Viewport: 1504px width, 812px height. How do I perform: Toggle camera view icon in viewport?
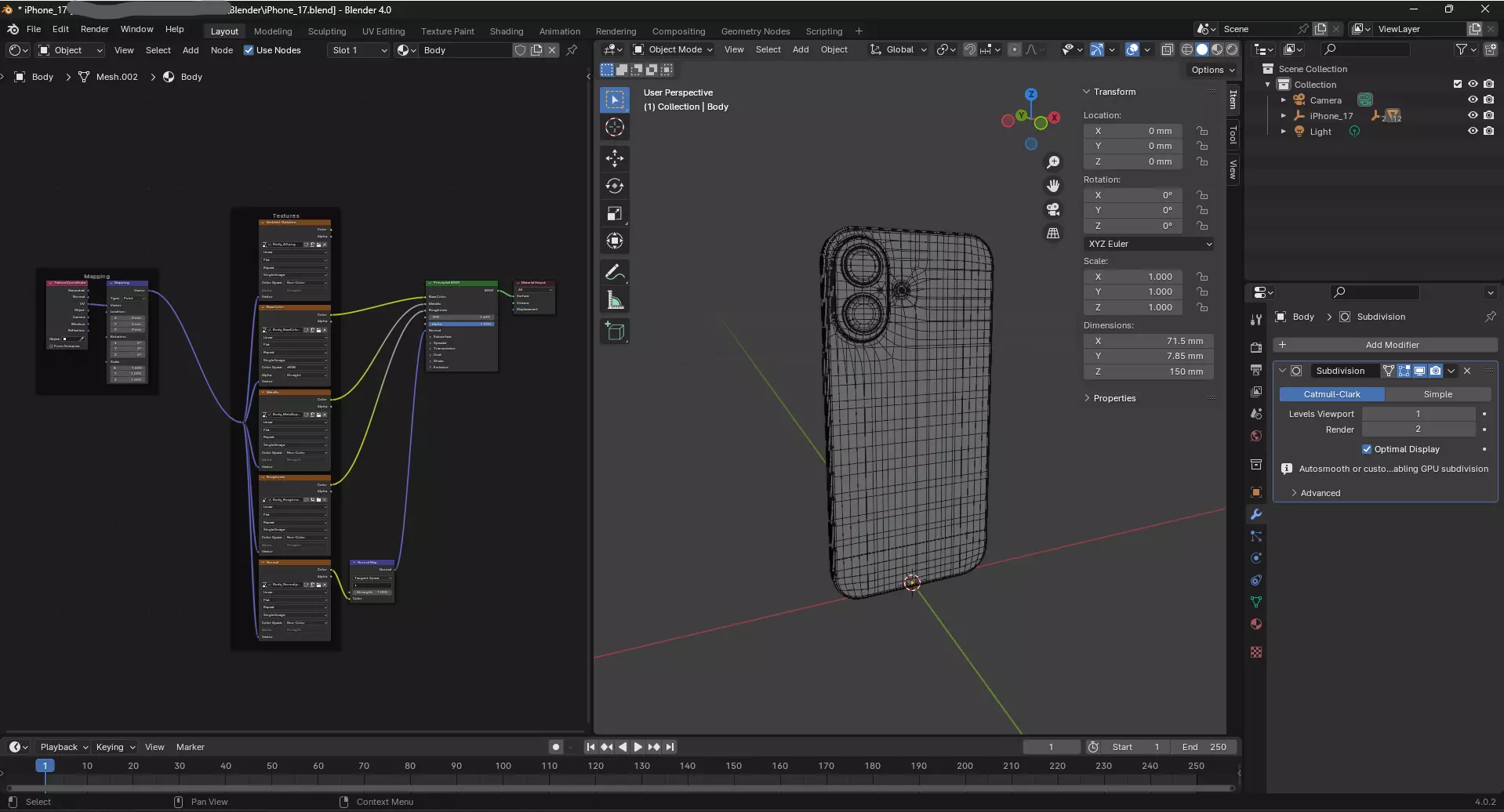pos(1053,209)
